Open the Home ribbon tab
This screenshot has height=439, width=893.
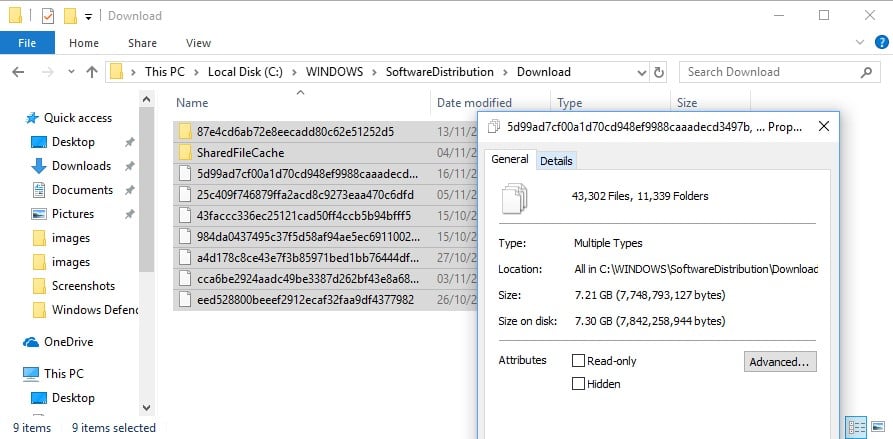click(x=84, y=43)
